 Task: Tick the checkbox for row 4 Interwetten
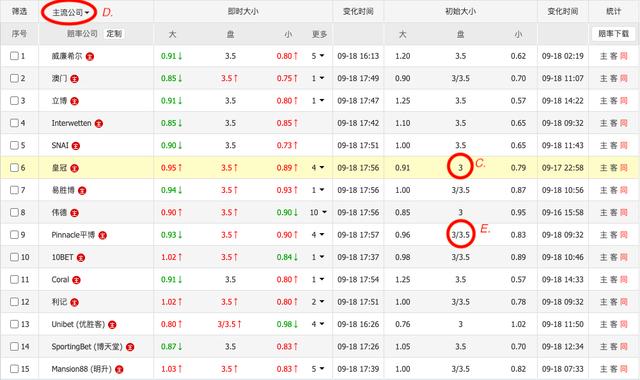pos(14,123)
